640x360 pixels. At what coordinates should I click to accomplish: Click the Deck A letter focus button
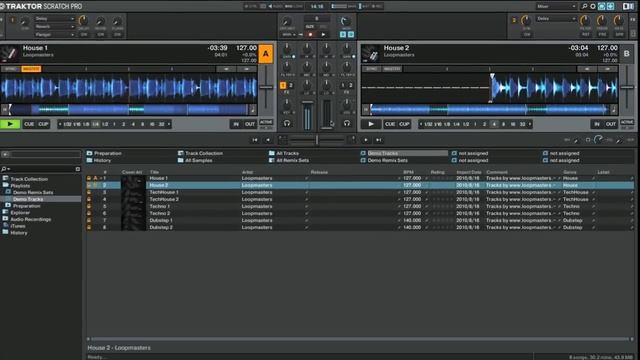(266, 53)
